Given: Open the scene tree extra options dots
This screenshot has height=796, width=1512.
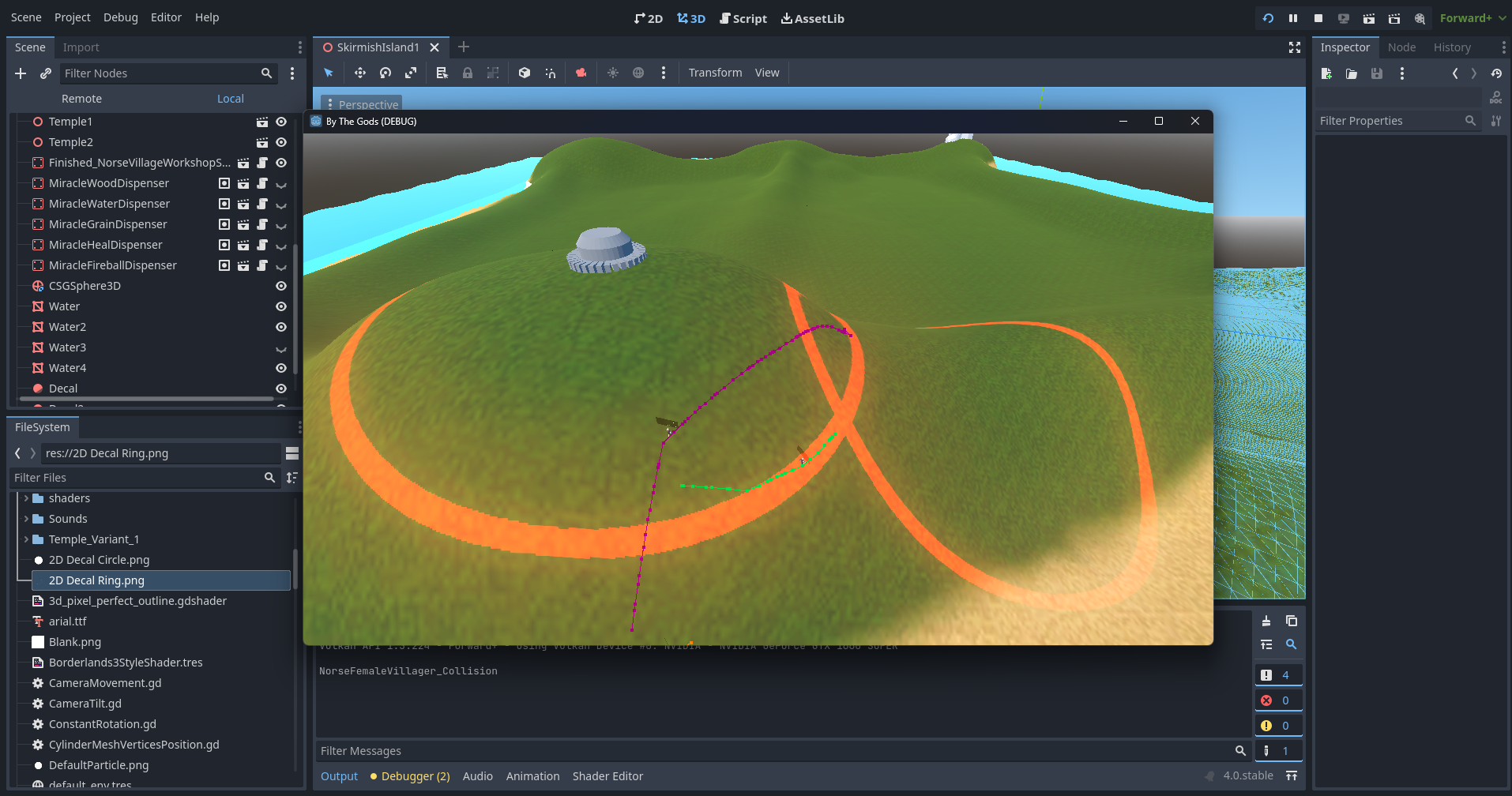Looking at the screenshot, I should (x=292, y=73).
